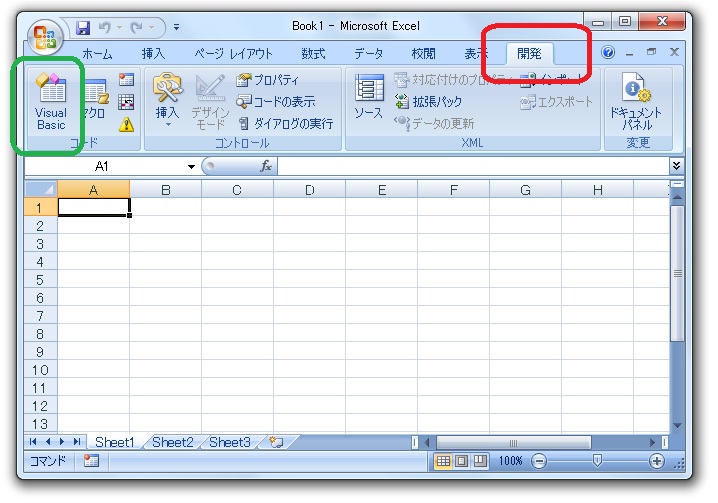Switch to Page Break Preview button
718x503 pixels.
click(480, 461)
